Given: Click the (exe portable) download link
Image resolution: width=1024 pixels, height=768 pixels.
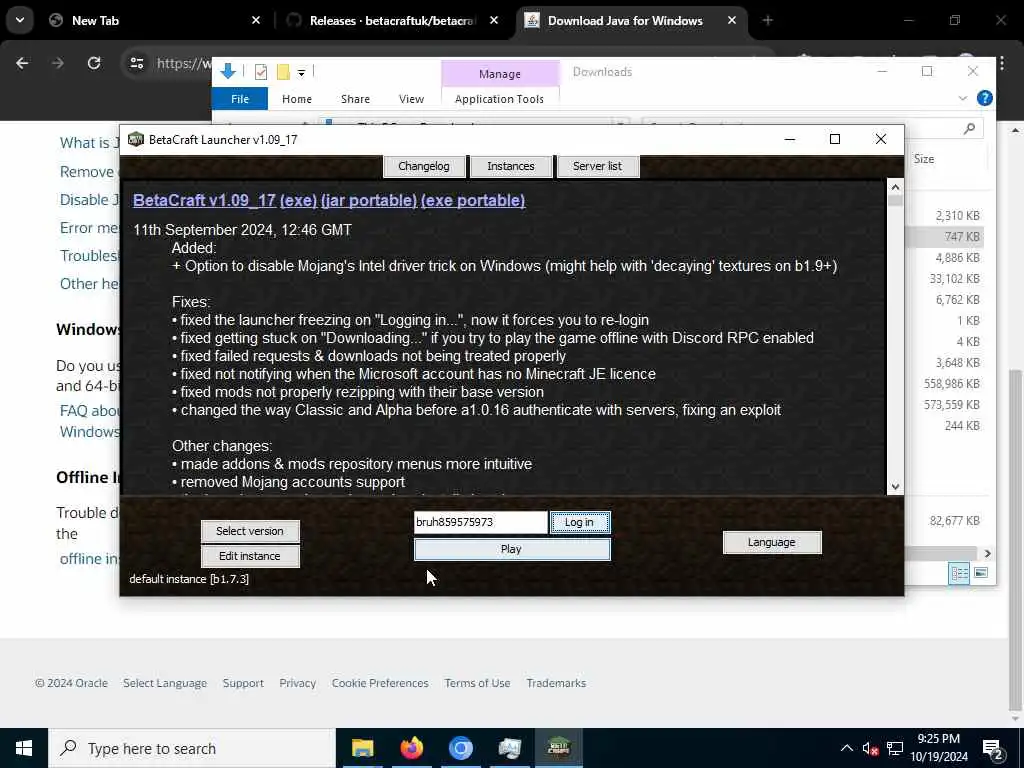Looking at the screenshot, I should point(473,200).
